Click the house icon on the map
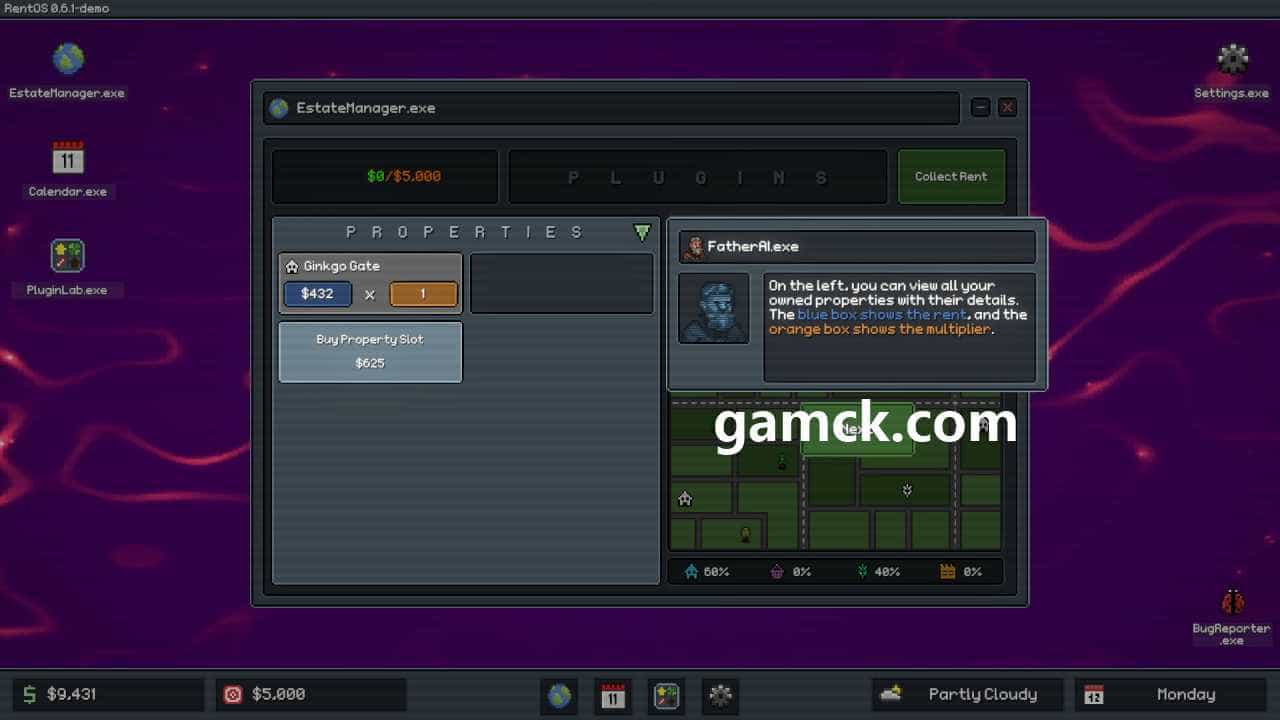1280x720 pixels. [685, 498]
